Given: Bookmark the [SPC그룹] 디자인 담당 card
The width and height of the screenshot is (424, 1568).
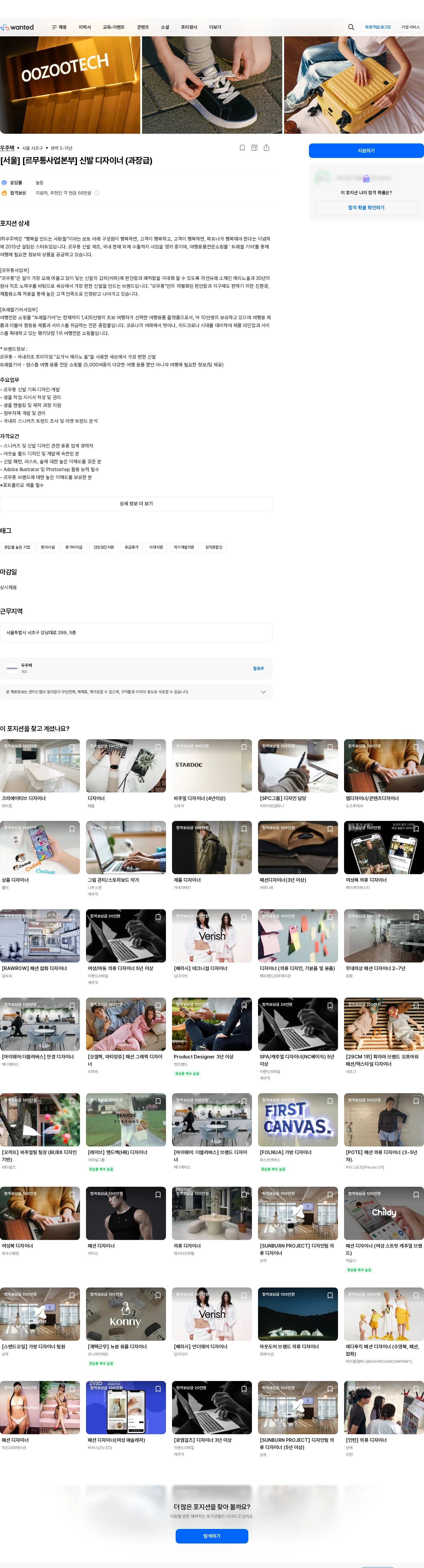Looking at the screenshot, I should click(330, 747).
